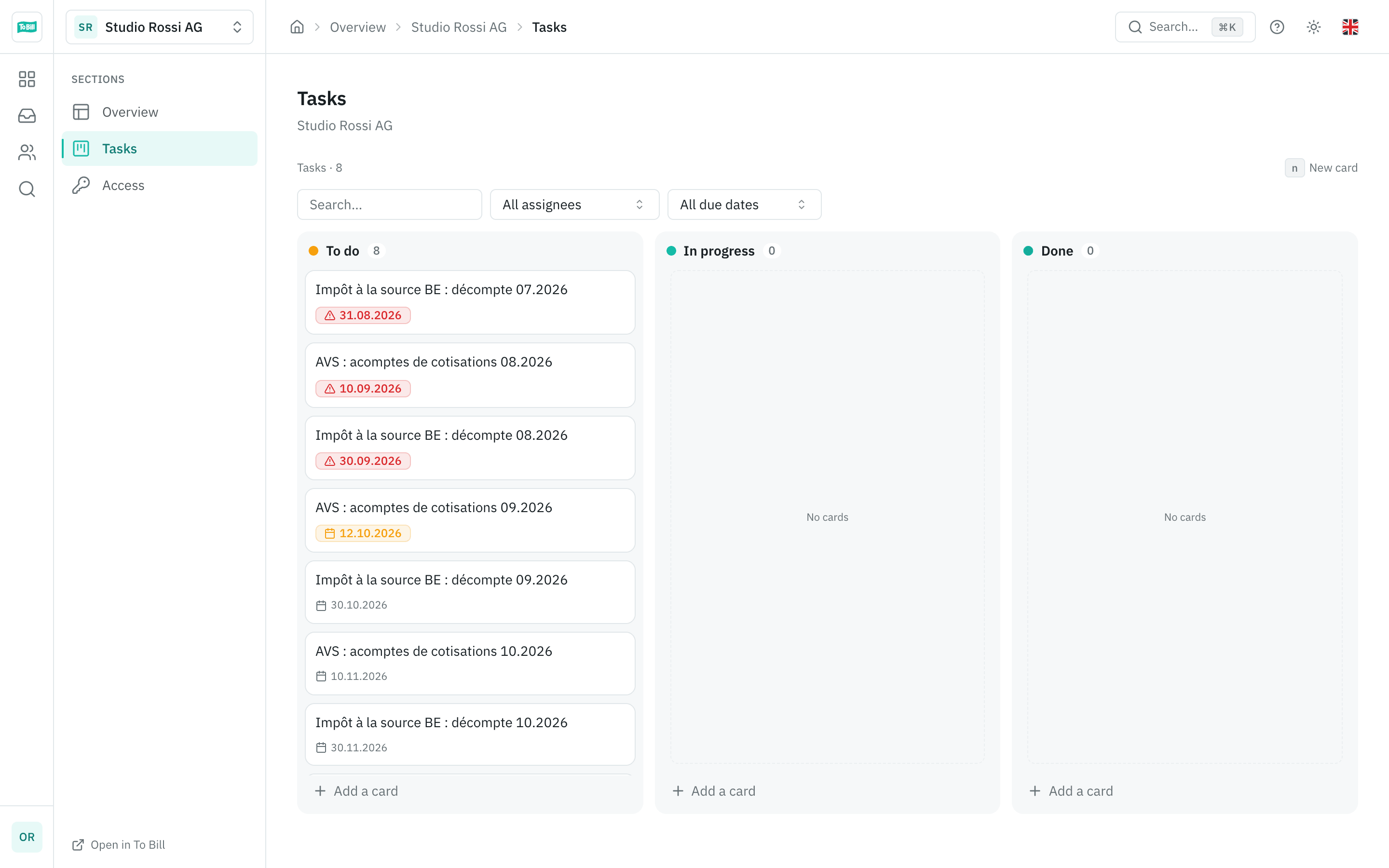1389x868 pixels.
Task: Create a New card button
Action: pos(1321,168)
